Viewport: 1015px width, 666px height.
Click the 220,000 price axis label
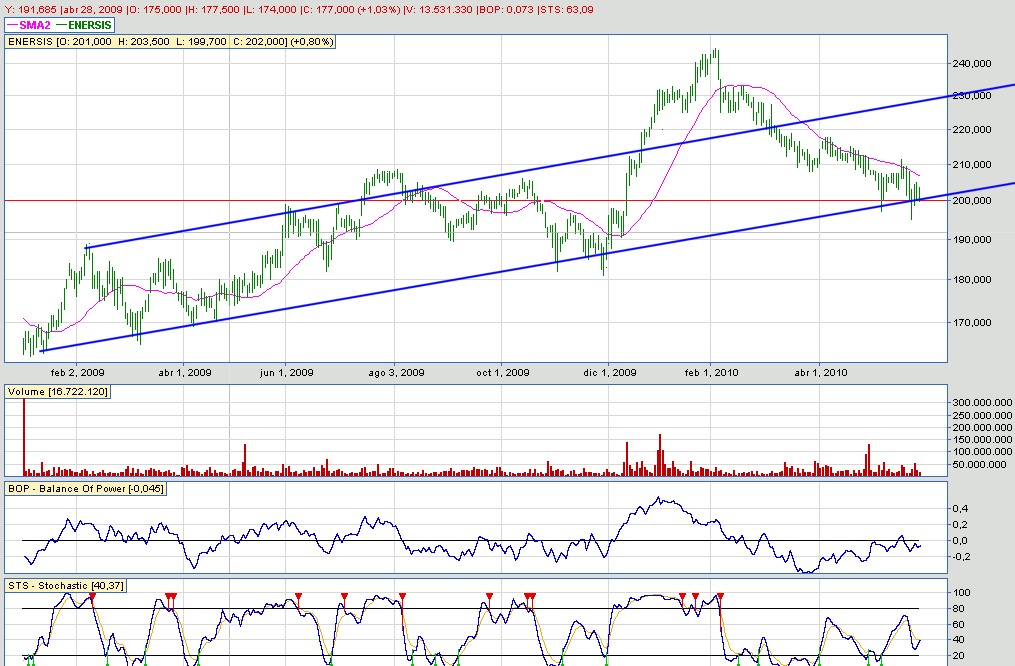click(972, 129)
